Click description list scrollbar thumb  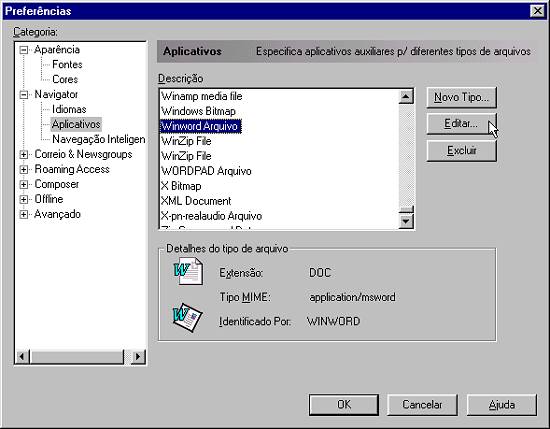click(406, 209)
